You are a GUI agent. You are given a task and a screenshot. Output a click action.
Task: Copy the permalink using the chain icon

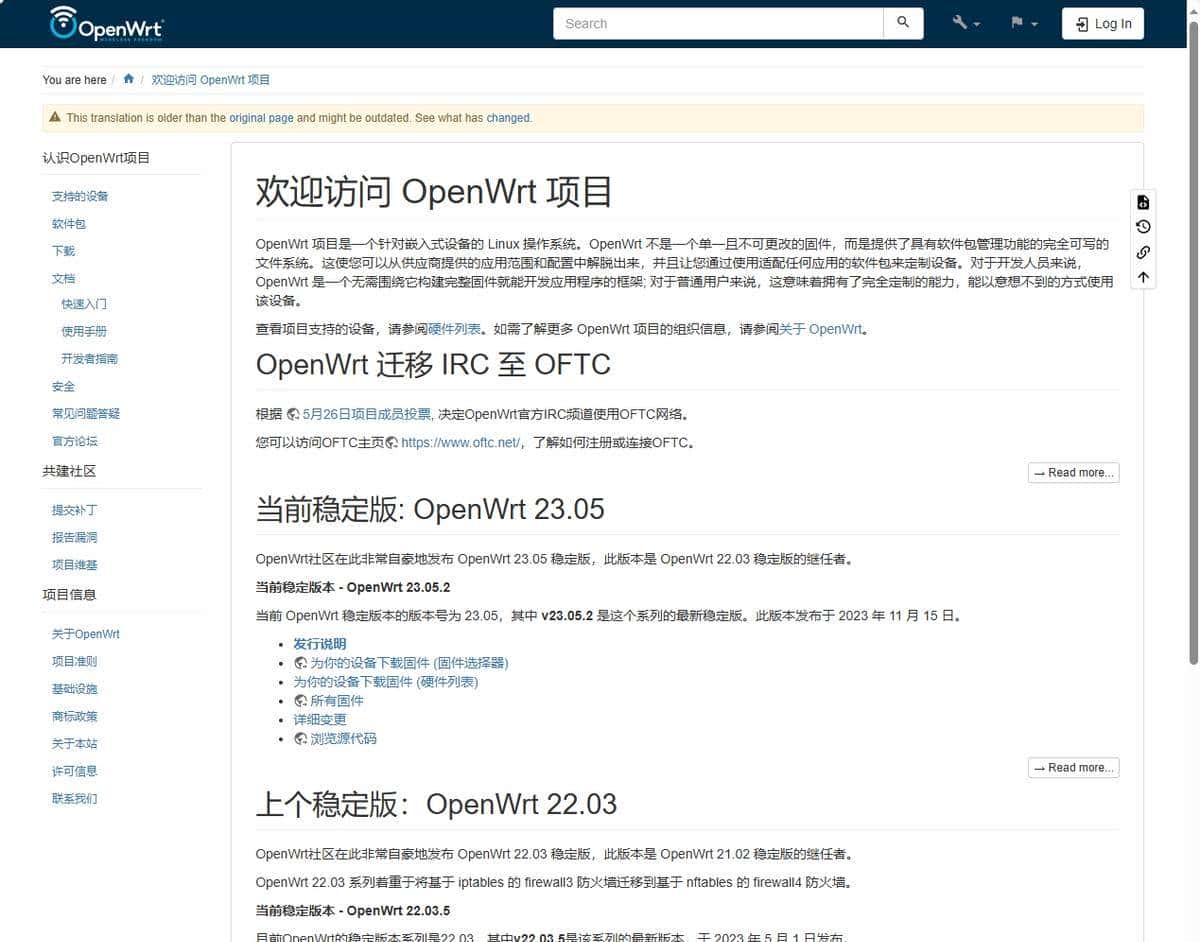(x=1143, y=253)
